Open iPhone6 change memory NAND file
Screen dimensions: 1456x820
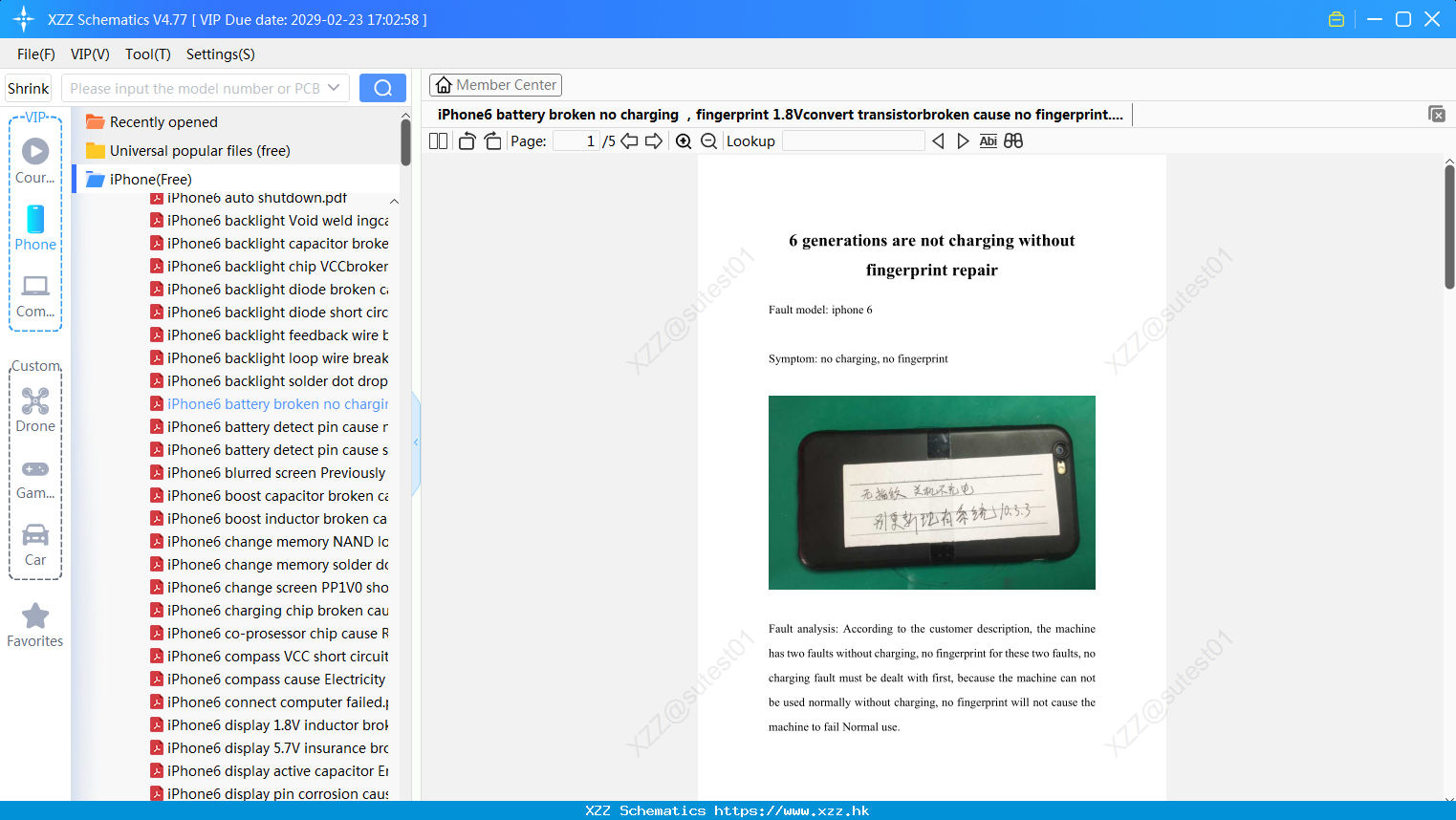point(270,542)
